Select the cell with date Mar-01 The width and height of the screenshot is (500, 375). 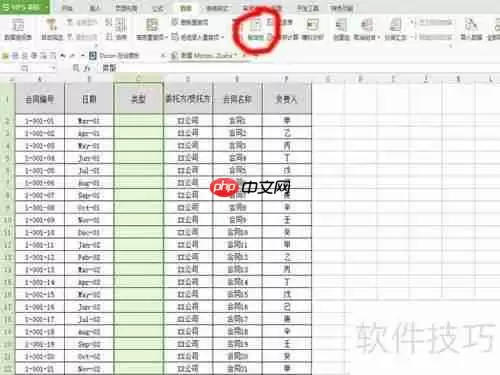coord(89,121)
